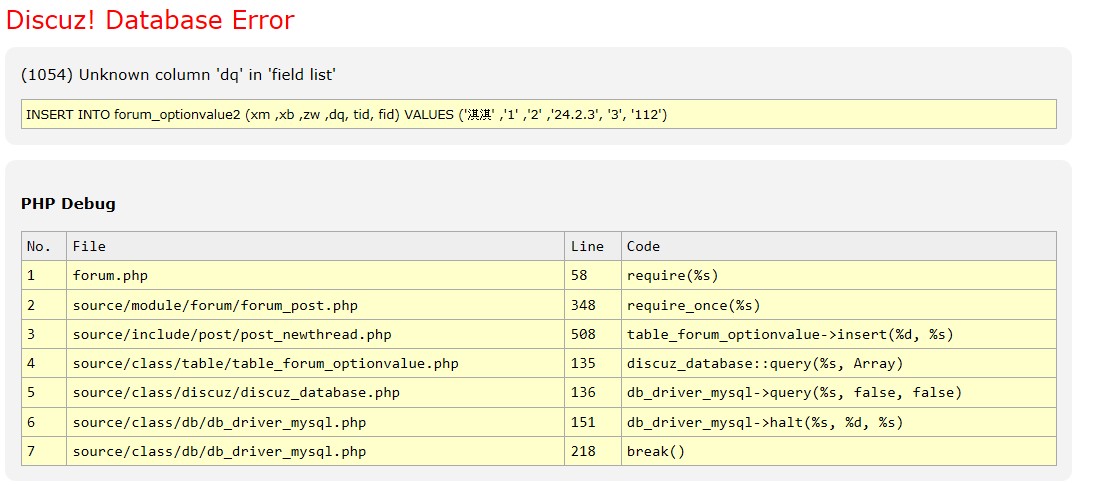
Task: Click the 'require_once(%s)' code cell
Action: click(x=839, y=305)
